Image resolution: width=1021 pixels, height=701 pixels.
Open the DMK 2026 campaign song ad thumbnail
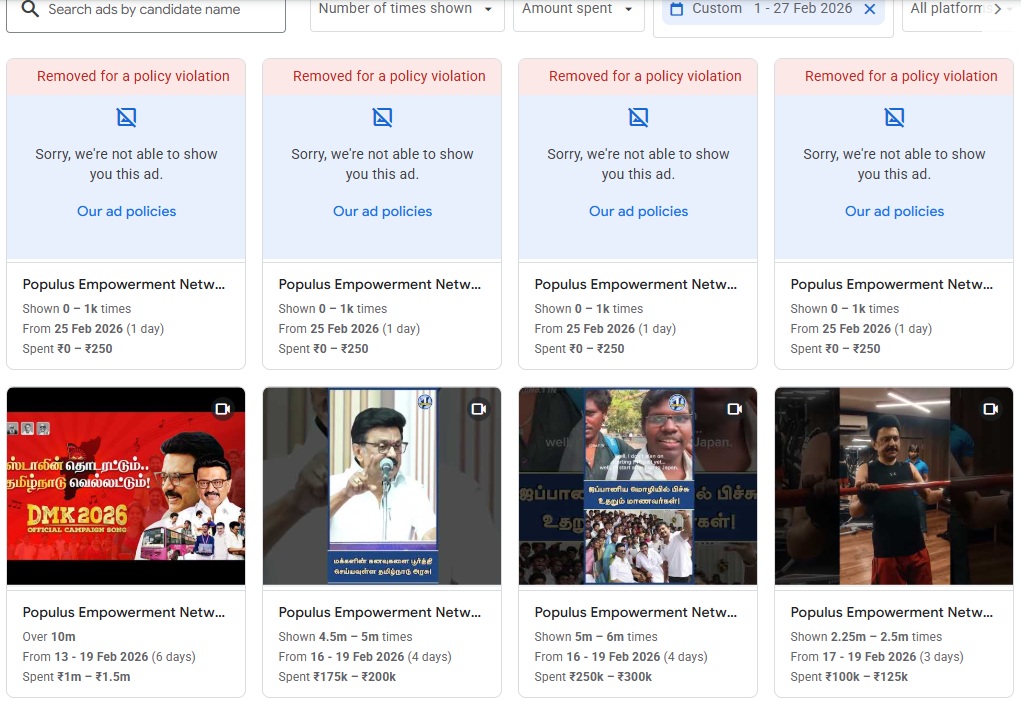[126, 486]
